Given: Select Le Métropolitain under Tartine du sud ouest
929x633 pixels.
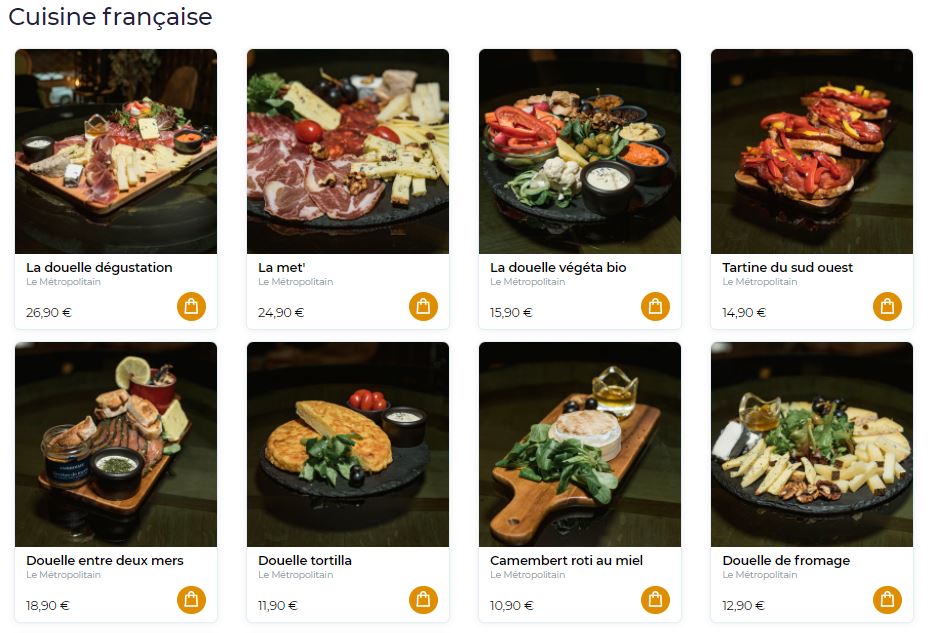Looking at the screenshot, I should pos(760,282).
